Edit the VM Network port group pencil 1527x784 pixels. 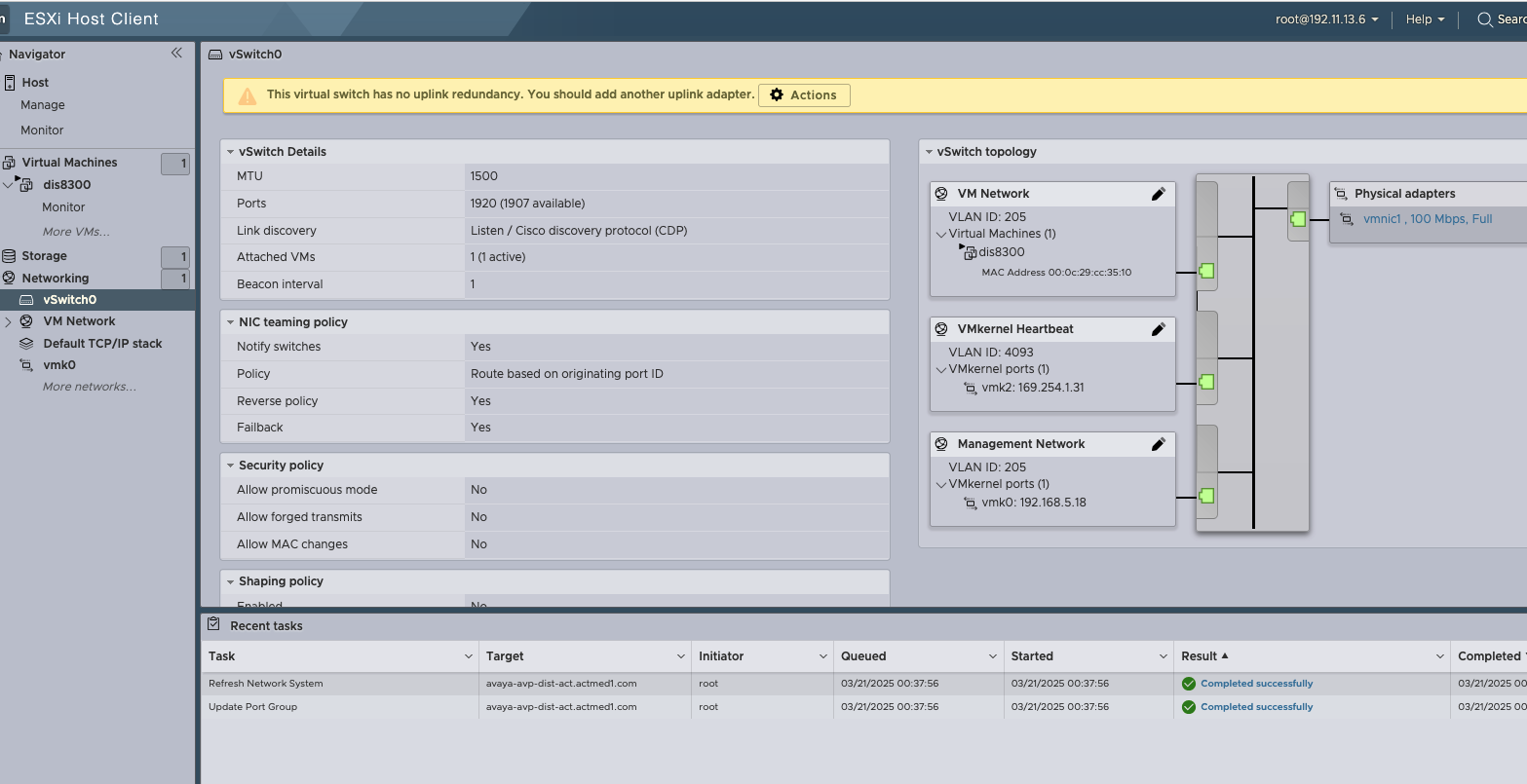point(1159,194)
